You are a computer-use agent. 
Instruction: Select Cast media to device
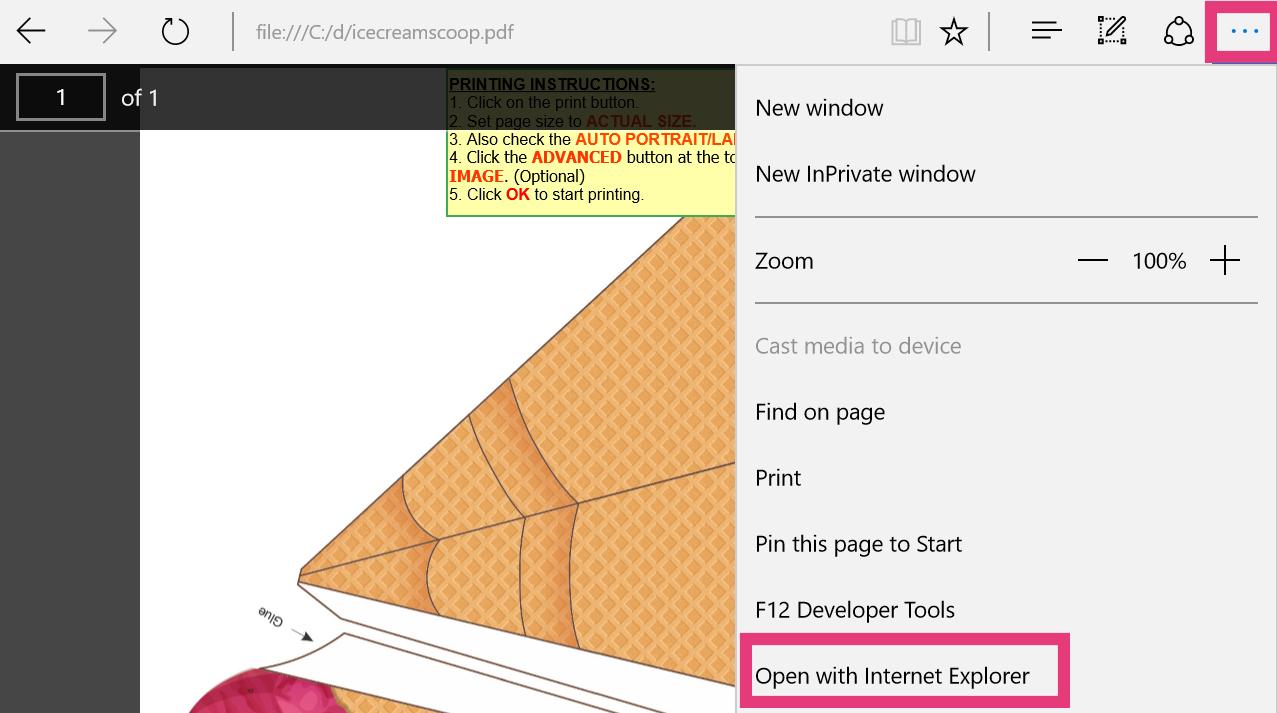pyautogui.click(x=858, y=346)
